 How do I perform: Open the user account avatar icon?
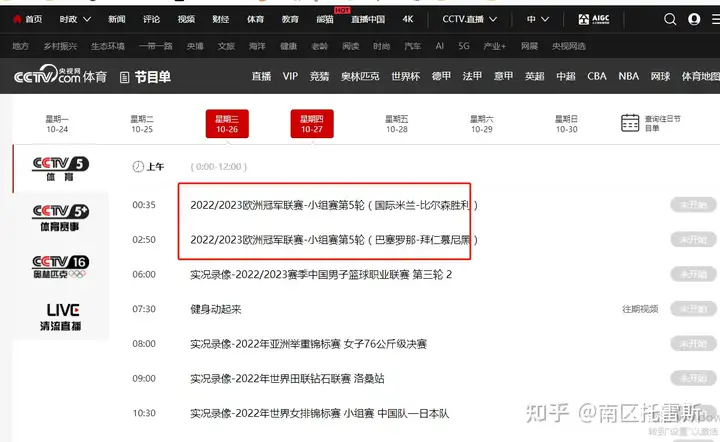(x=694, y=19)
